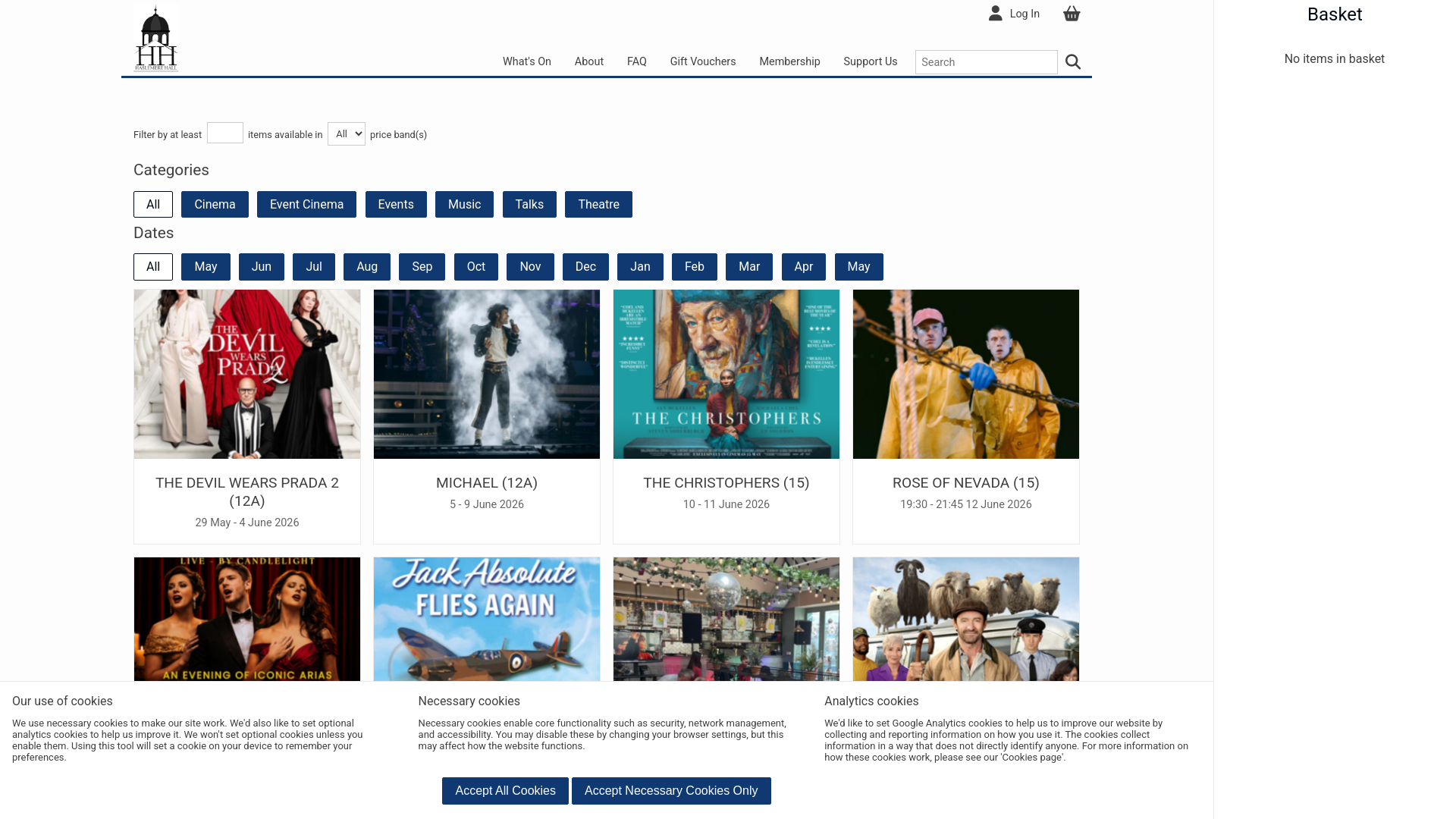Click Accept Necessary Cookies Only

(671, 791)
